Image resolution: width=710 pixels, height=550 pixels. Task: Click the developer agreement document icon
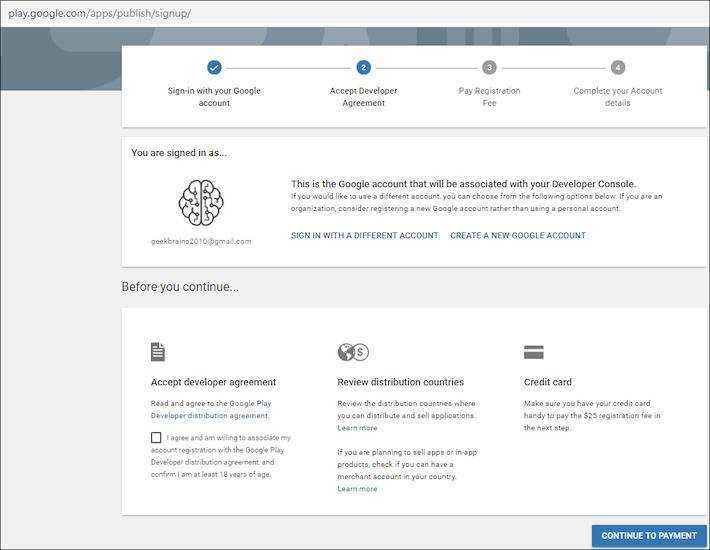(158, 352)
